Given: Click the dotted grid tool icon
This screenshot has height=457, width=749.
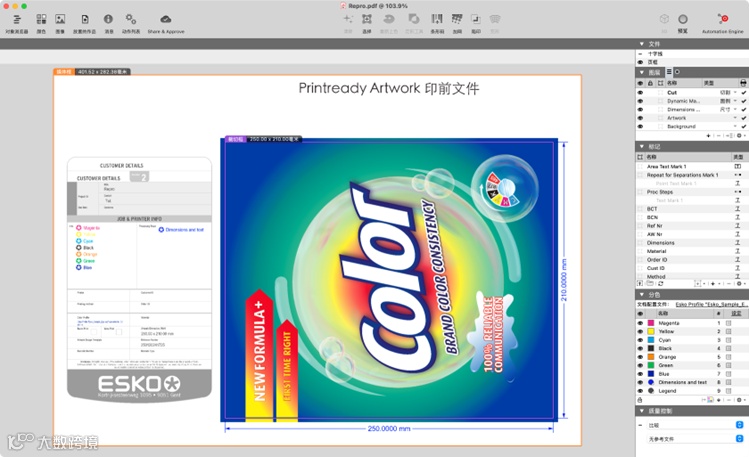Looking at the screenshot, I should pos(457,19).
